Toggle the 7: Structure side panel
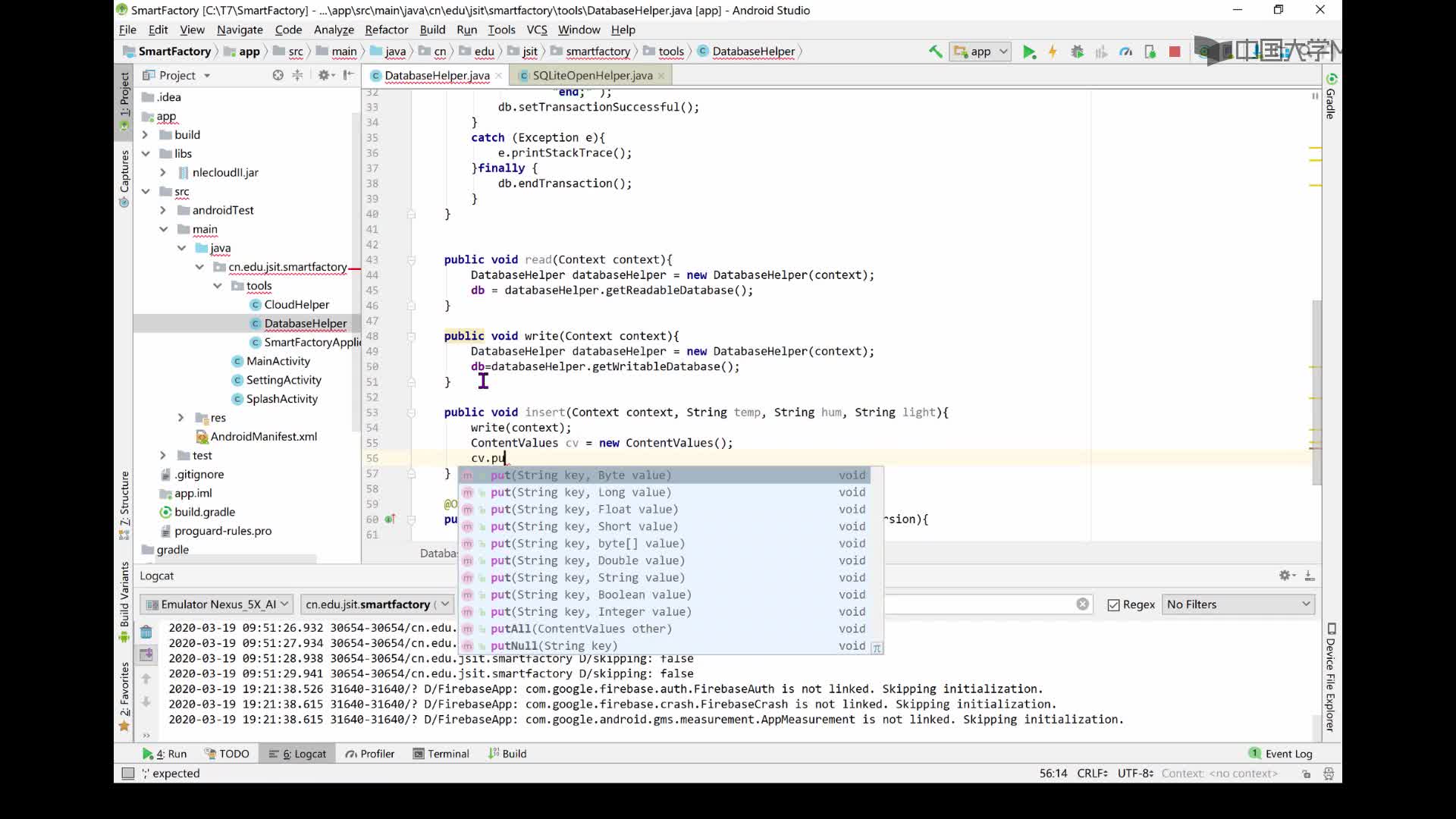This screenshot has width=1456, height=819. (x=124, y=506)
